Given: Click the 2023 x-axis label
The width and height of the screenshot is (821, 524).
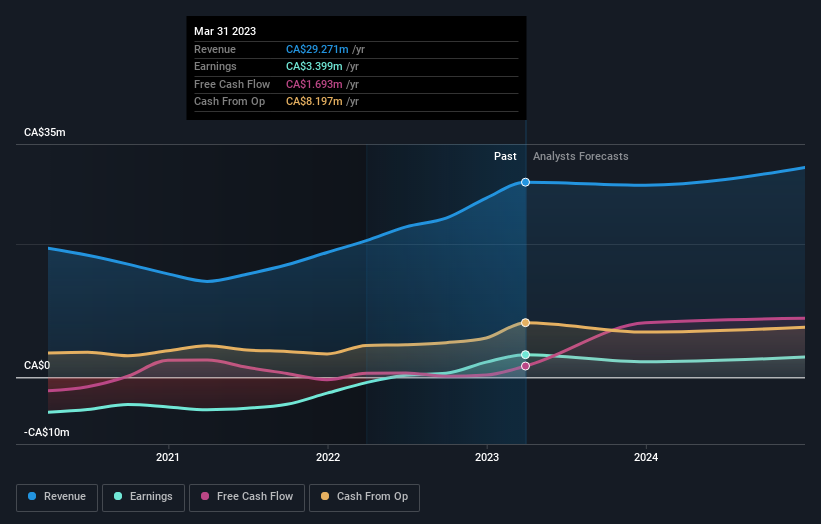Looking at the screenshot, I should 487,458.
